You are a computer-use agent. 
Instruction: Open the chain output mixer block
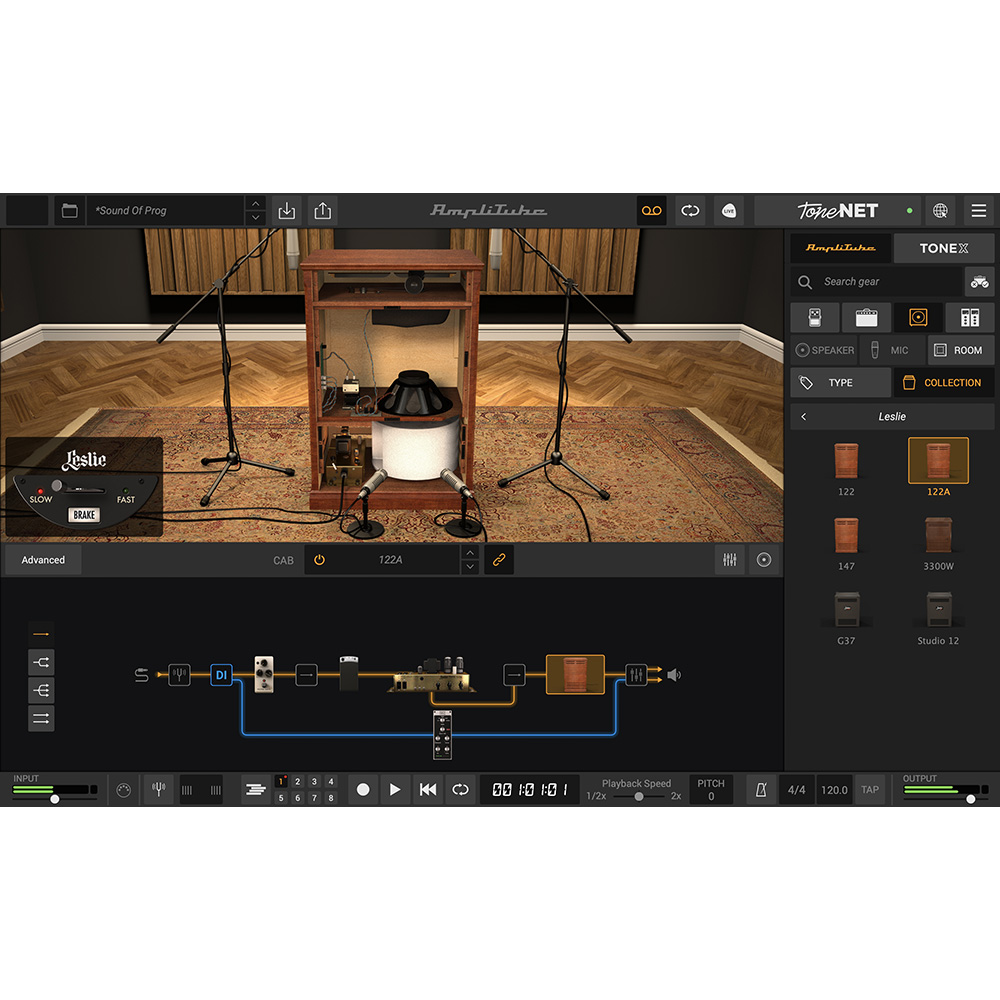(636, 674)
